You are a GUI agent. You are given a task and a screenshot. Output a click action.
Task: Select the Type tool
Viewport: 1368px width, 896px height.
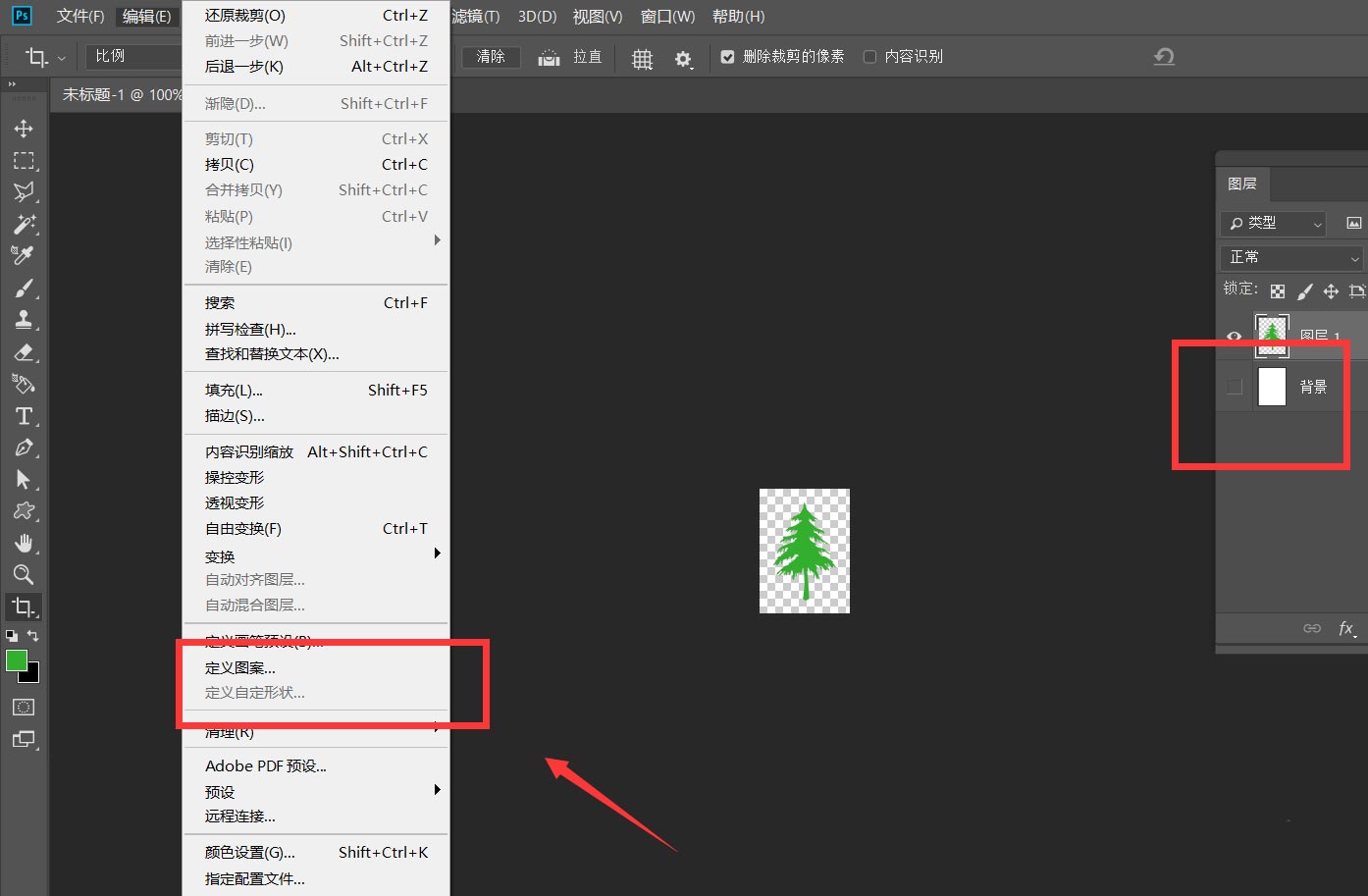click(x=25, y=416)
